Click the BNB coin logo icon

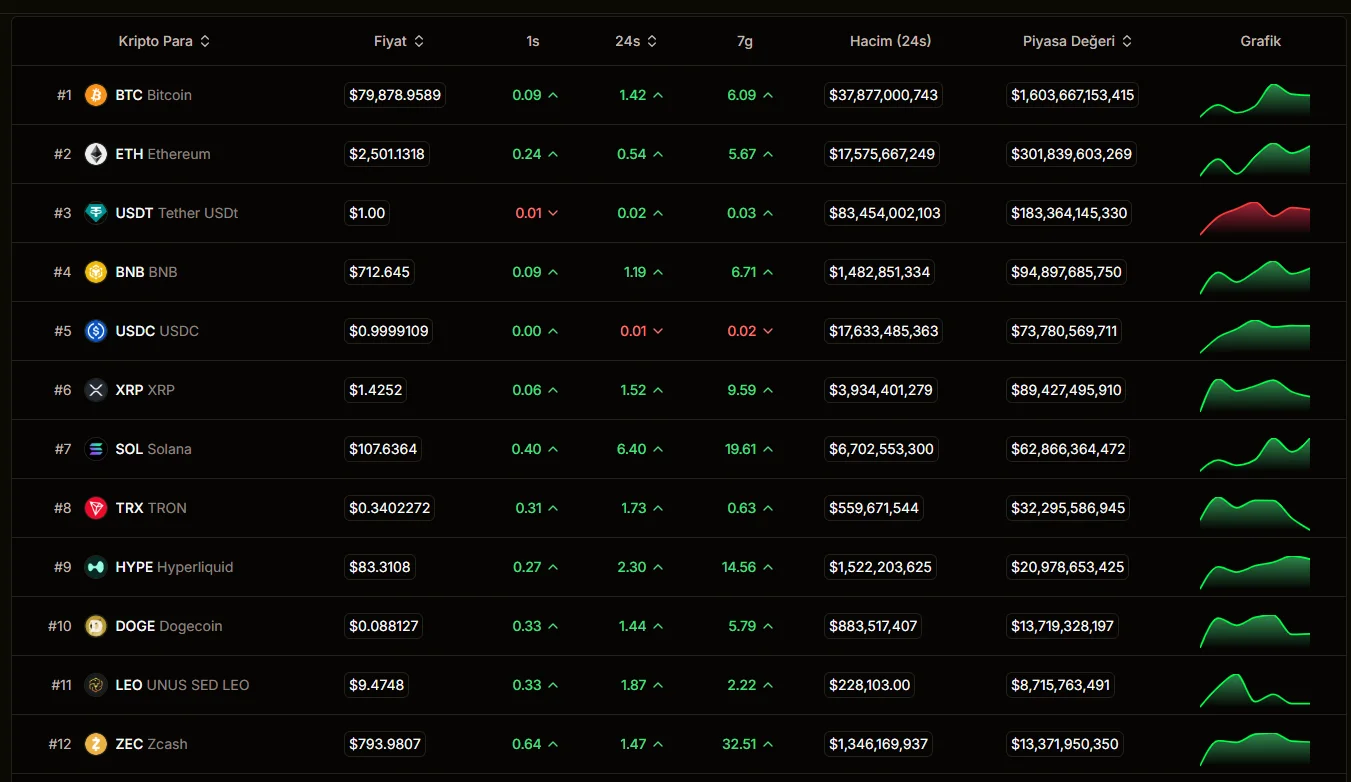click(96, 272)
